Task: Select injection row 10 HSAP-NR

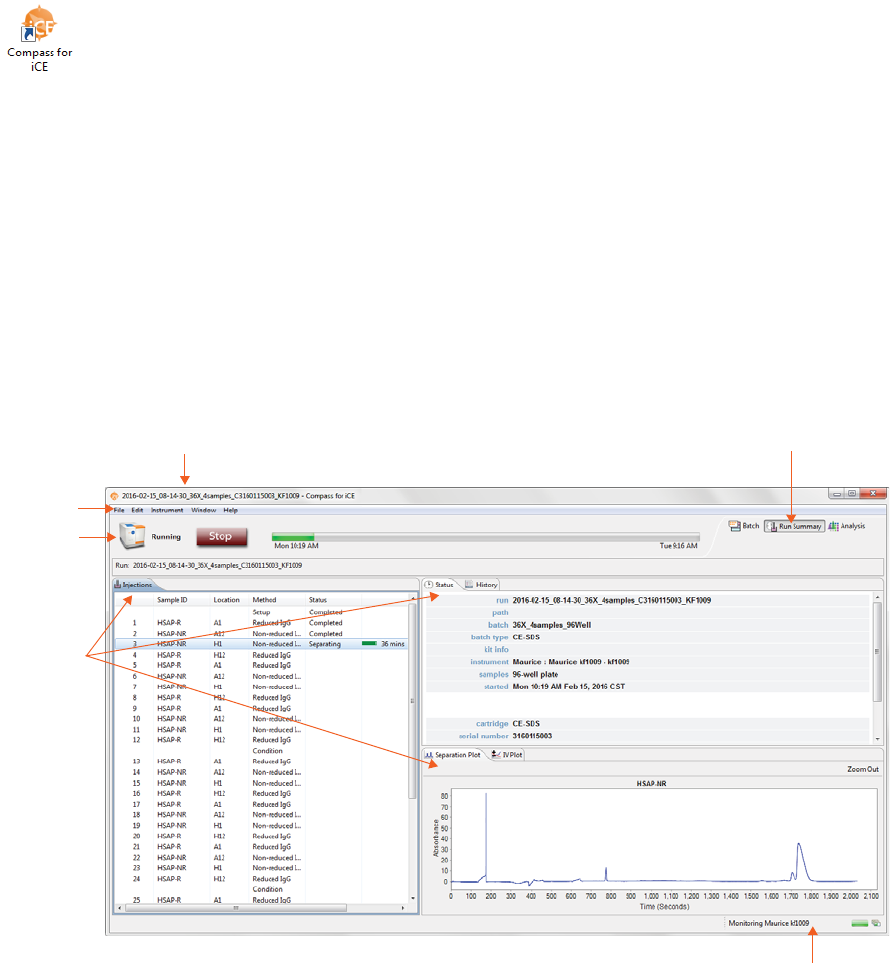Action: [261, 719]
